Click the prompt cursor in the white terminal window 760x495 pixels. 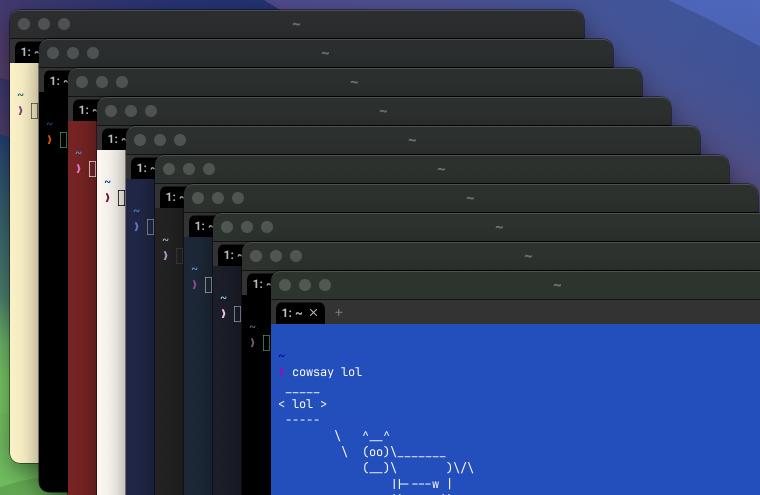(x=121, y=198)
